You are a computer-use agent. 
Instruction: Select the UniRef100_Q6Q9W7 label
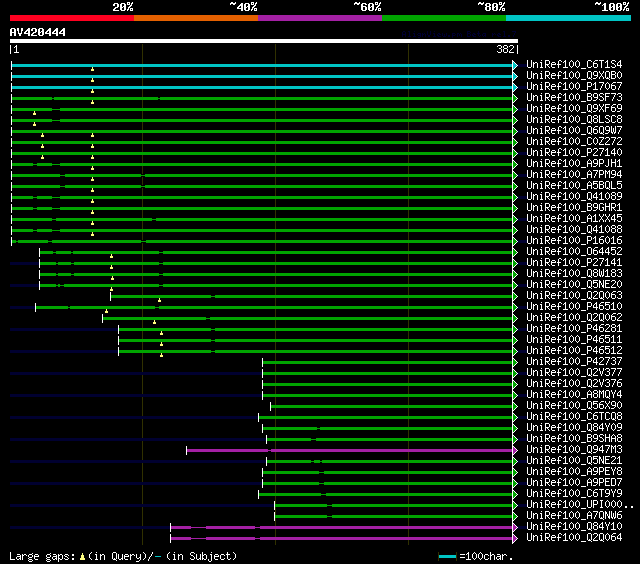574,131
